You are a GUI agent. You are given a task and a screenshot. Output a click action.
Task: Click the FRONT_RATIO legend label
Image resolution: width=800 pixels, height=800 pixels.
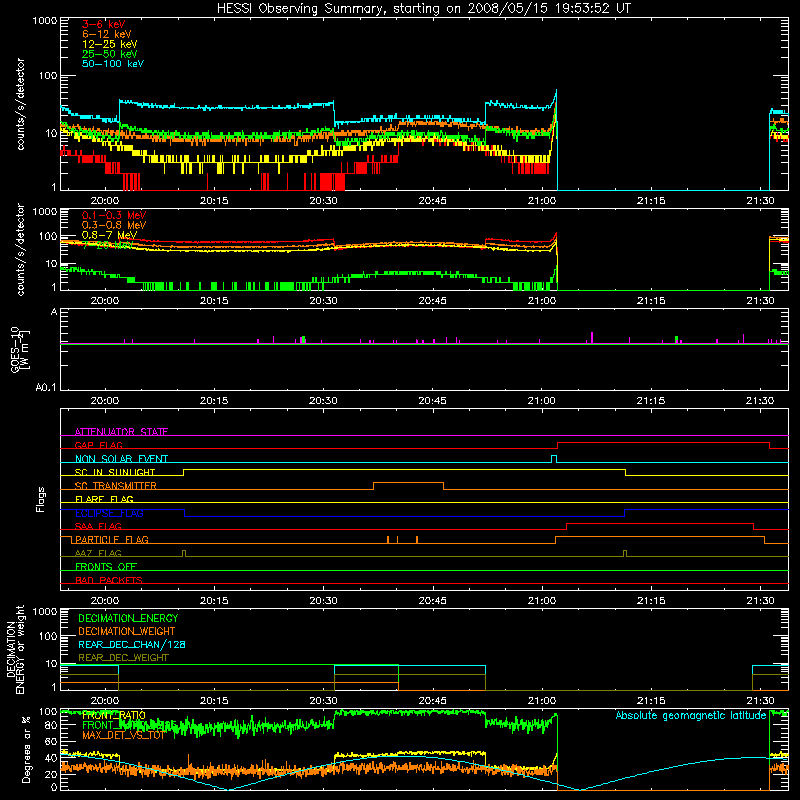pyautogui.click(x=113, y=715)
